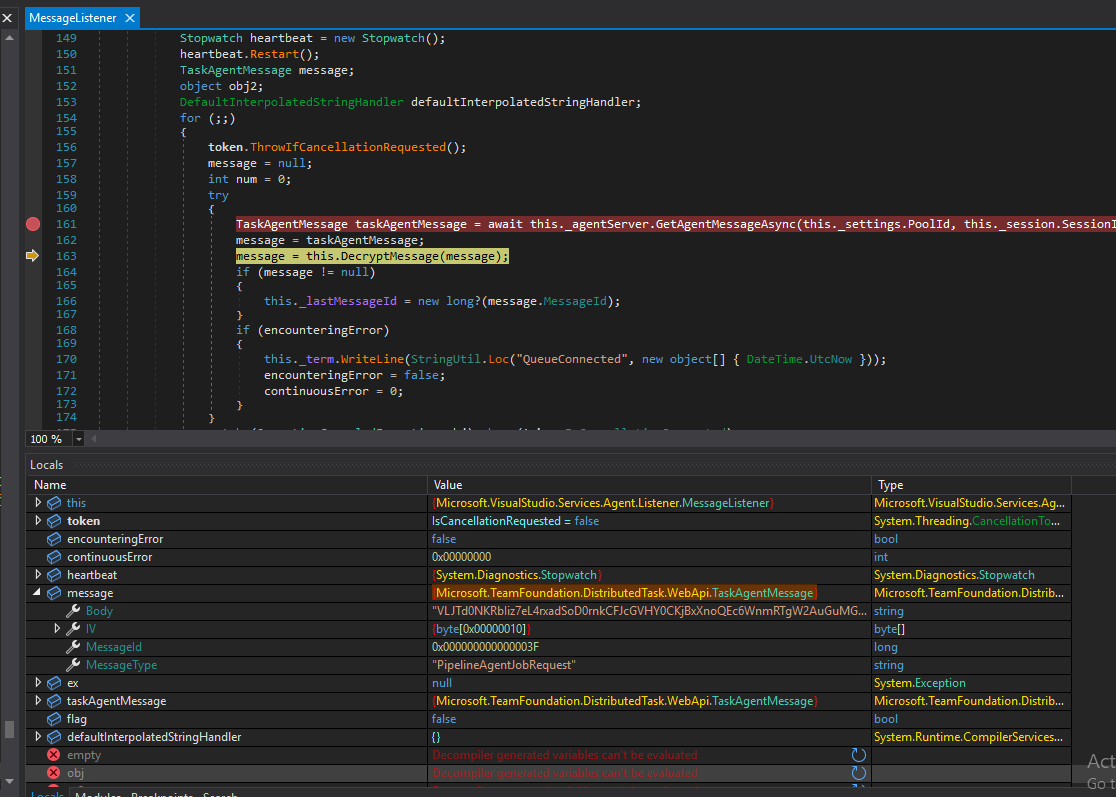Expand the IV byte array property
This screenshot has width=1116, height=797.
[58, 629]
